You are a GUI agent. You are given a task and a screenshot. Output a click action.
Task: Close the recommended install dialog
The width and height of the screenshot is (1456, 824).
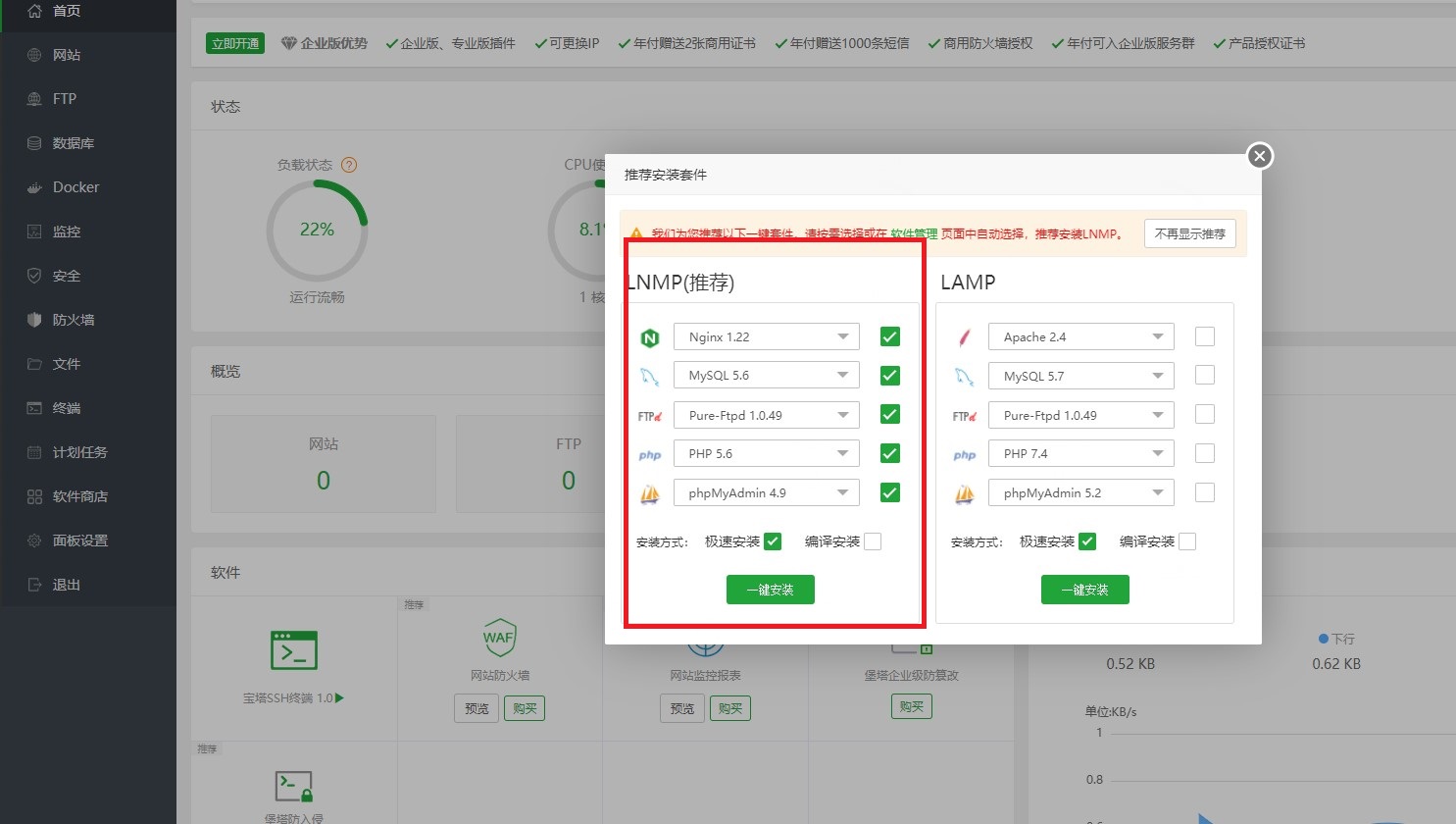[x=1260, y=156]
